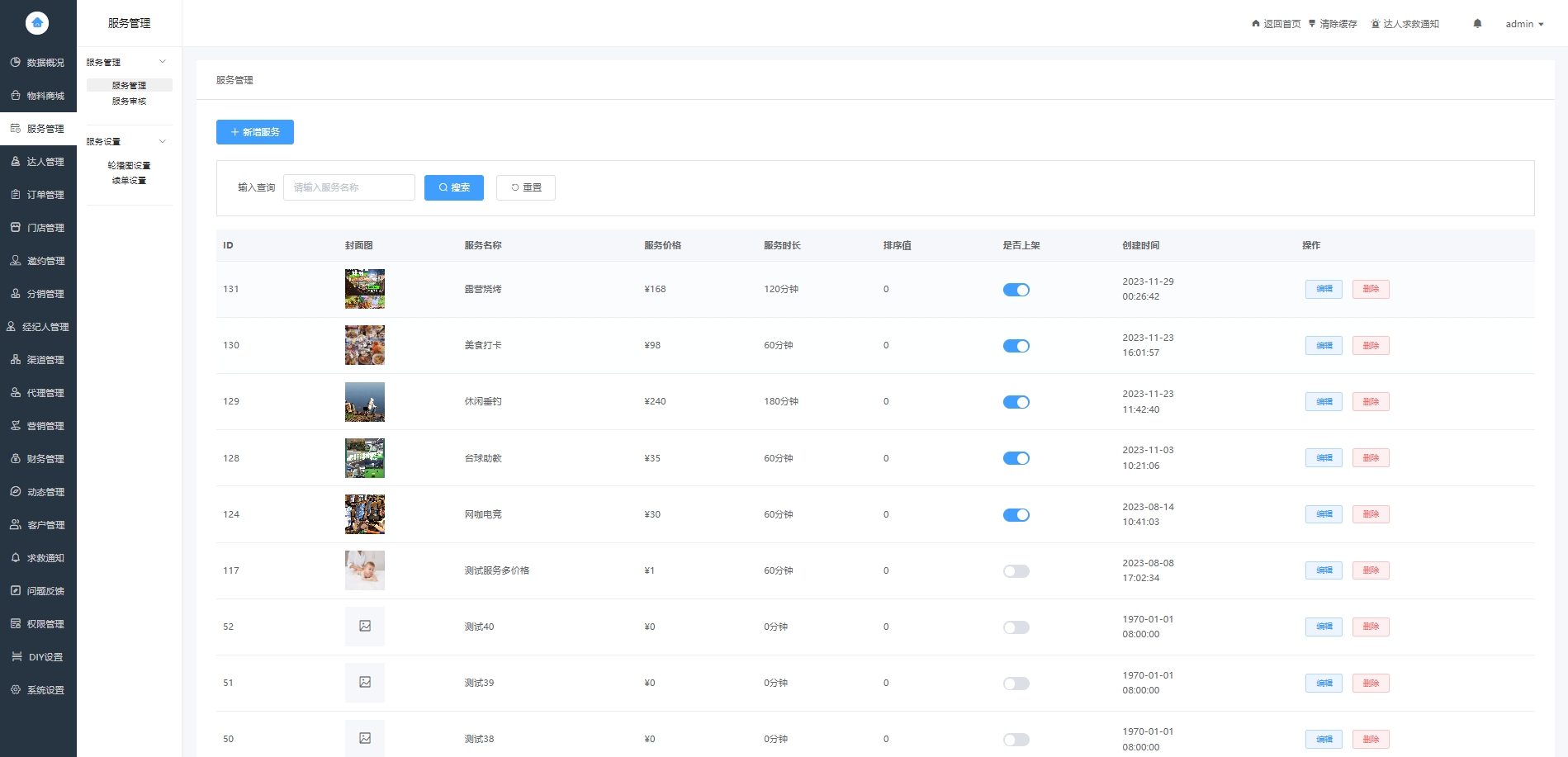
Task: Click the 搜索 button
Action: 454,187
